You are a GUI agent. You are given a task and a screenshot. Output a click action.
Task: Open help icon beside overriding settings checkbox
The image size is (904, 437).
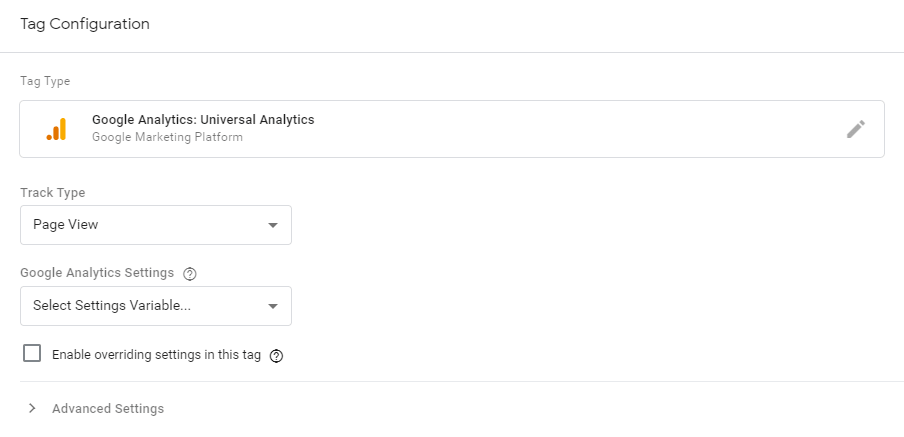(277, 355)
